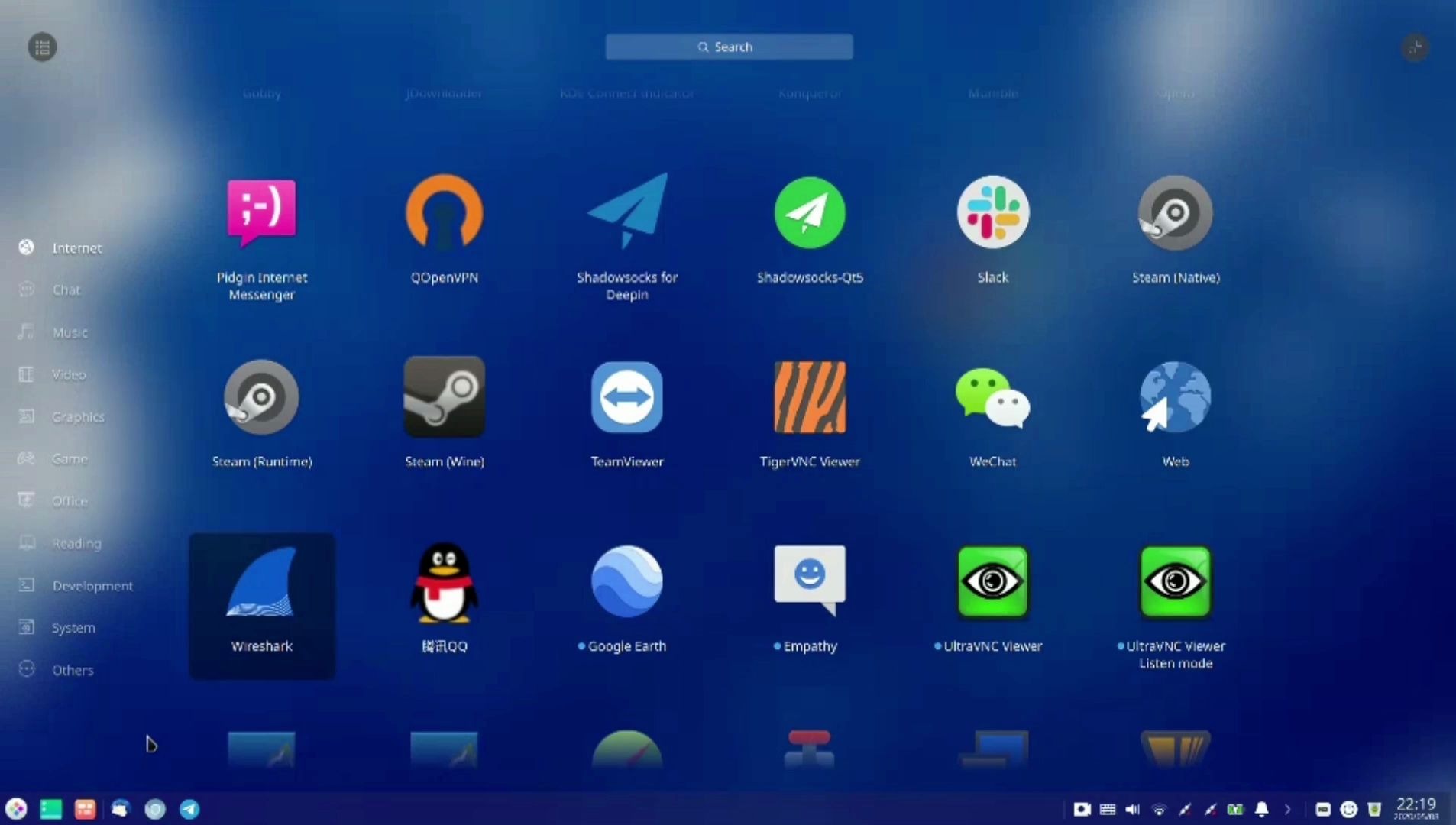This screenshot has height=825, width=1456.
Task: Open the notification bell in system tray
Action: point(1262,809)
